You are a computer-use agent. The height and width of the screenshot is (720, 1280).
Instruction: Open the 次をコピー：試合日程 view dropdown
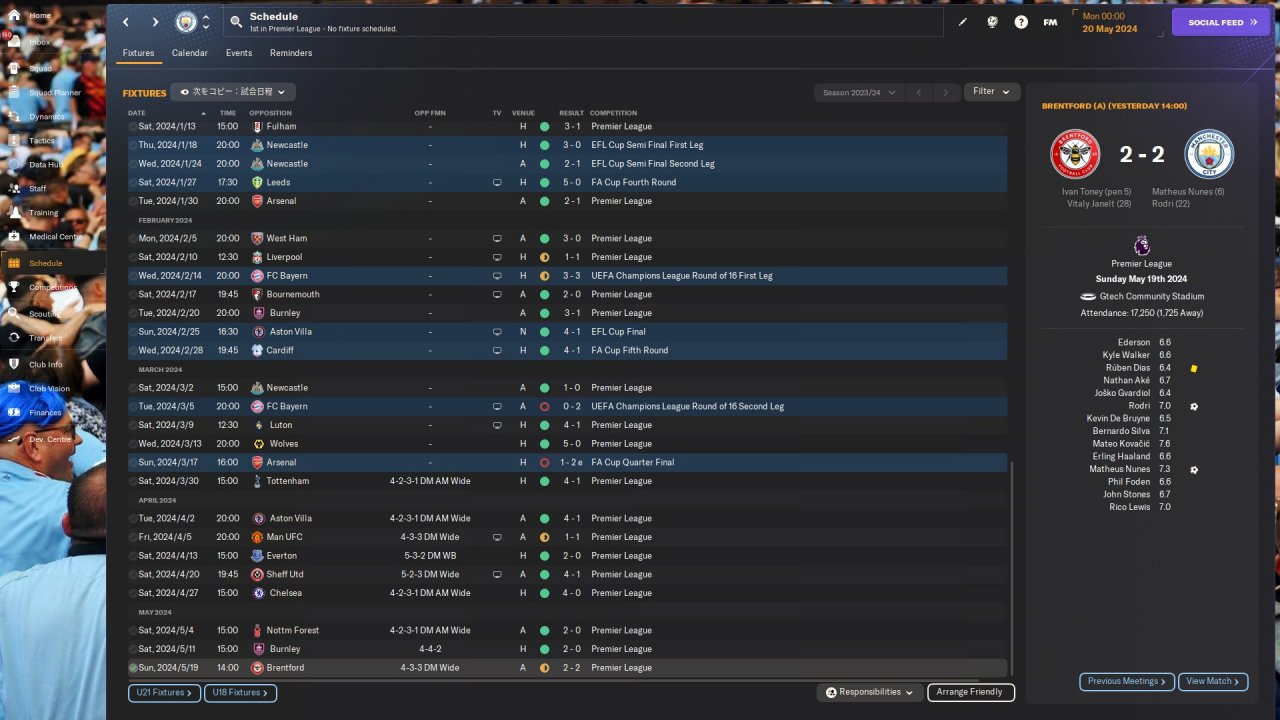click(x=232, y=92)
